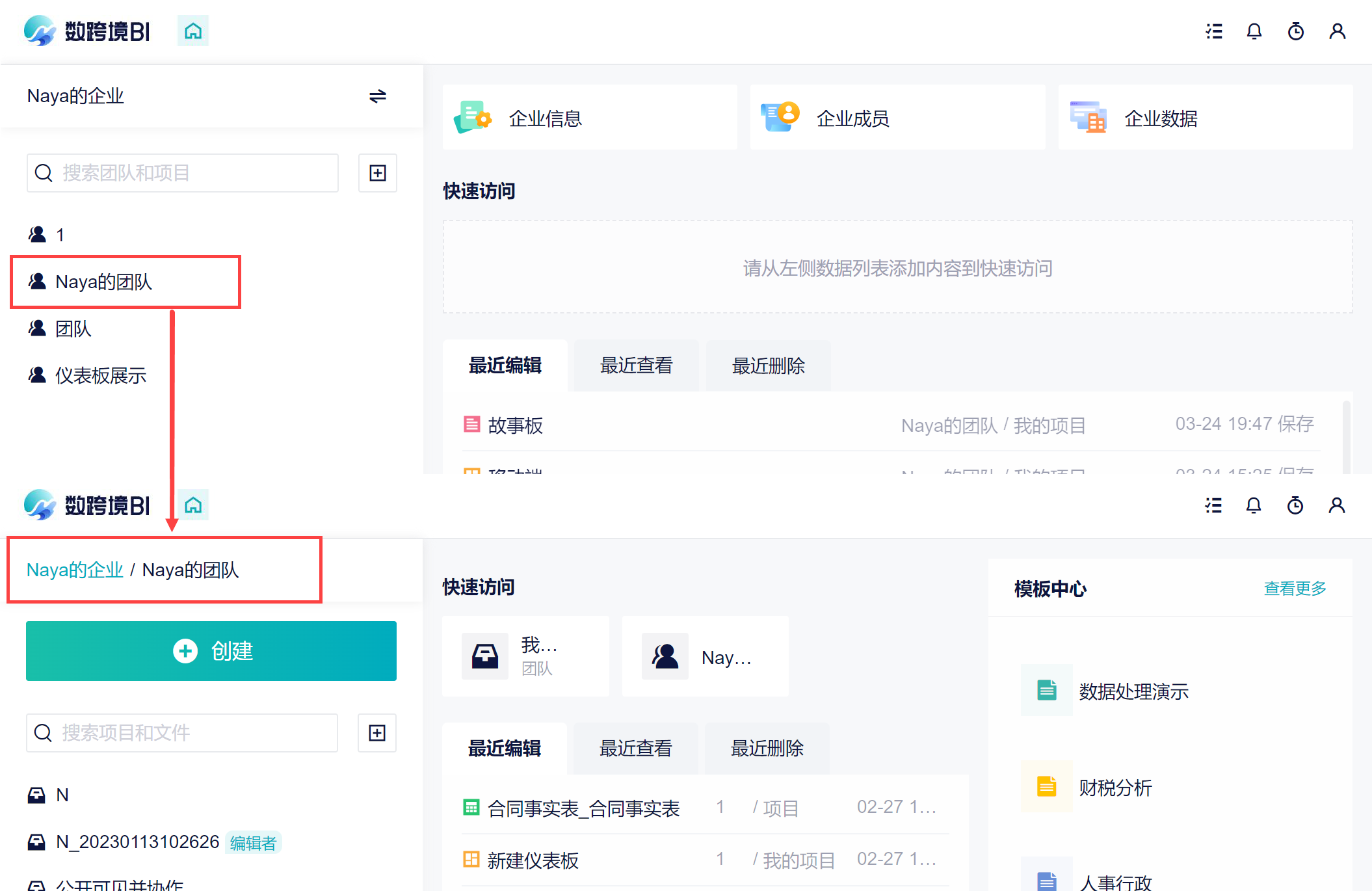1372x891 pixels.
Task: Open 合同事实表_合同事实表 recent item
Action: pos(706,808)
